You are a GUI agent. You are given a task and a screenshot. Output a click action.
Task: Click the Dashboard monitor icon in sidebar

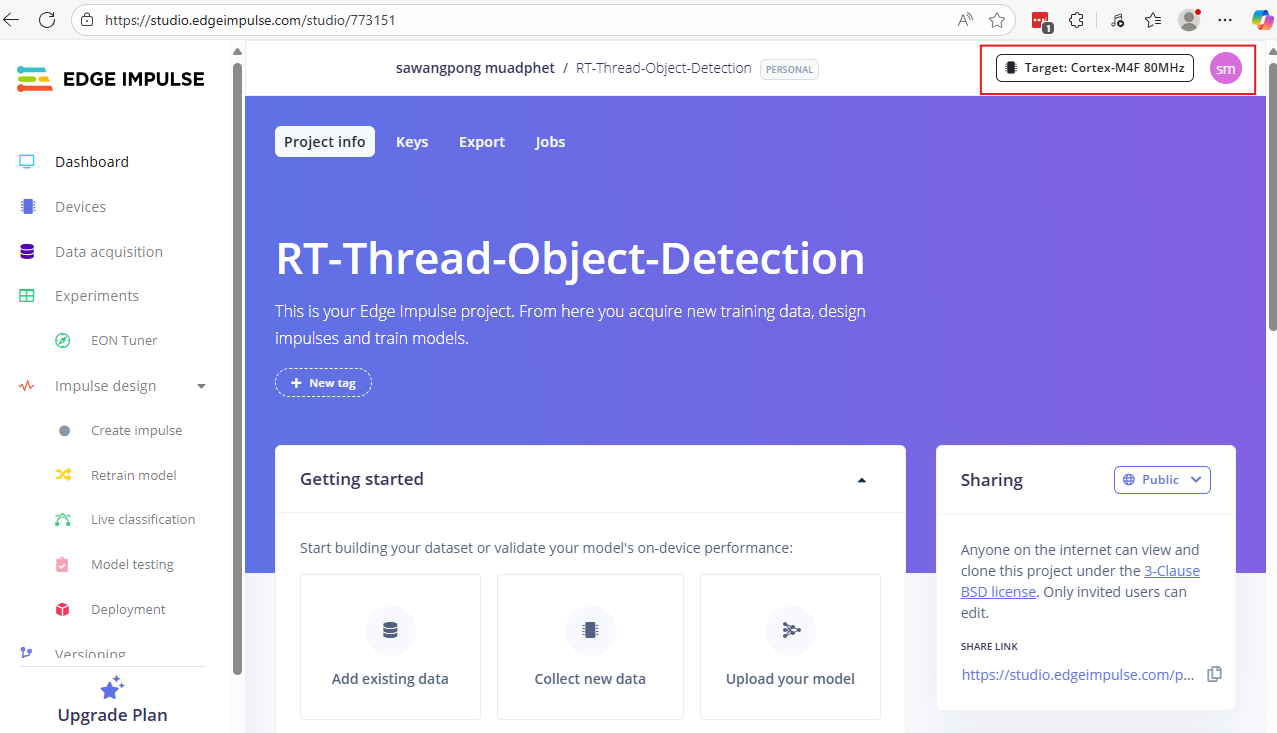27,162
